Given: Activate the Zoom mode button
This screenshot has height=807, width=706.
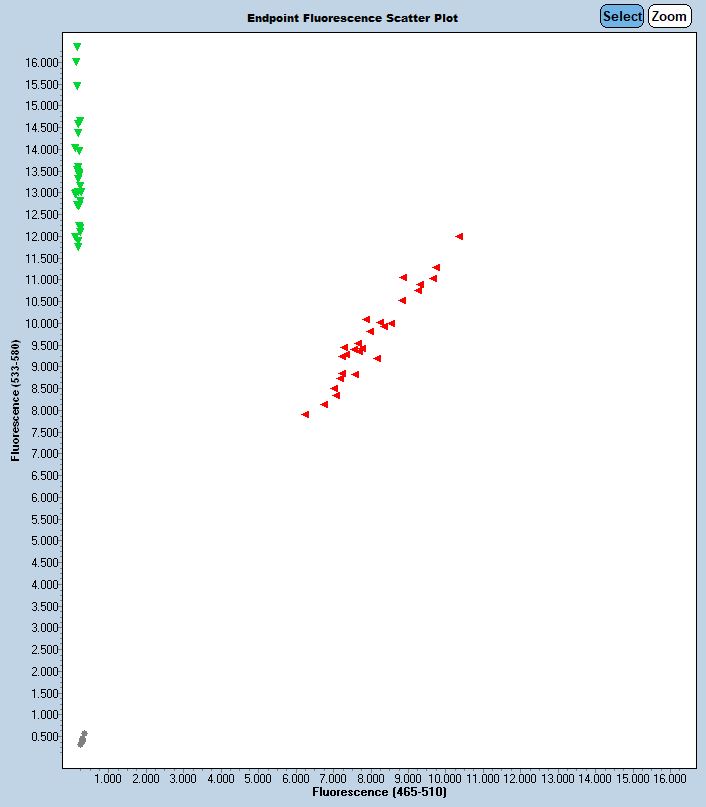Looking at the screenshot, I should point(669,16).
